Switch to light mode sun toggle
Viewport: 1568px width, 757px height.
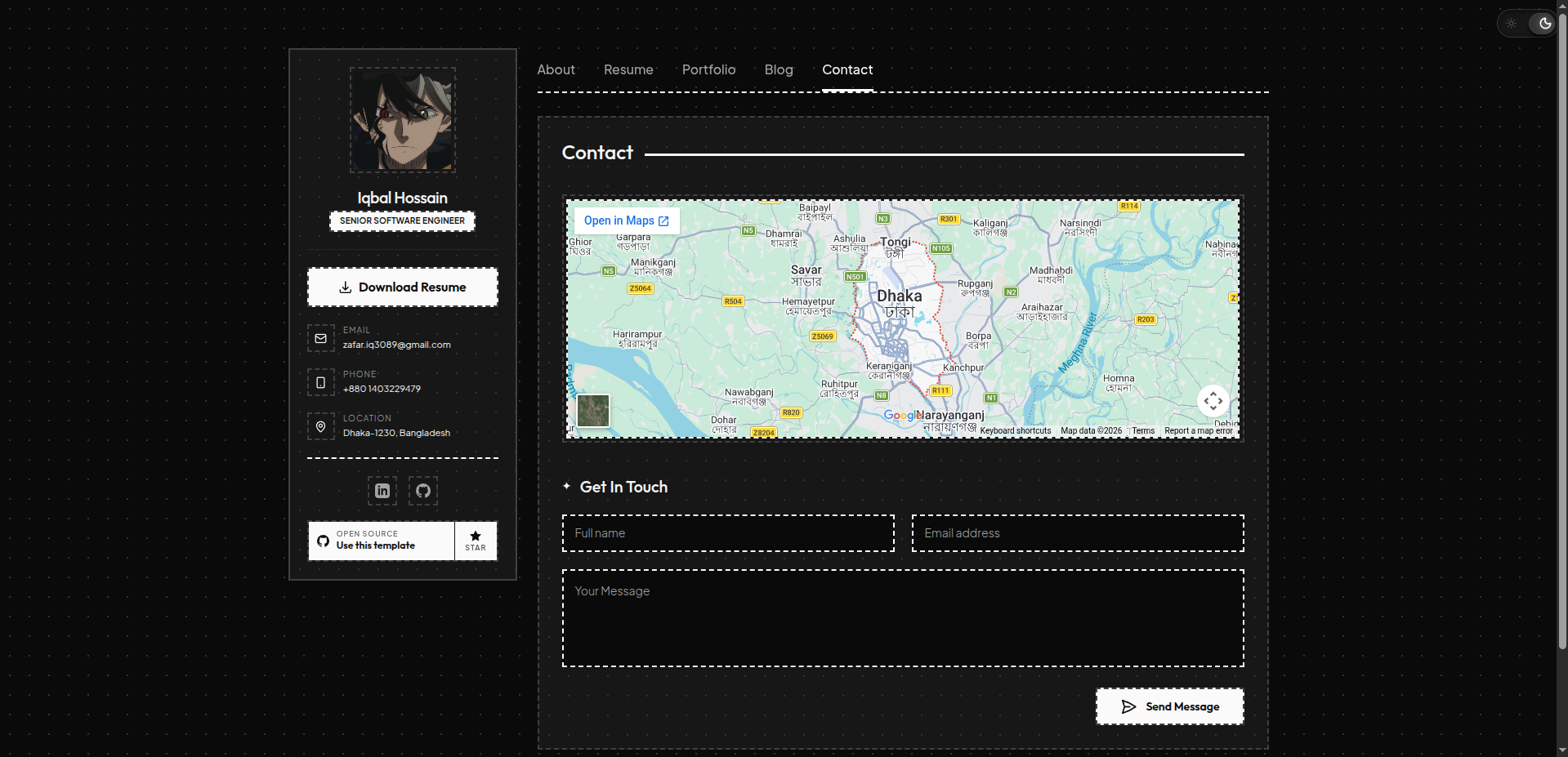[x=1512, y=24]
